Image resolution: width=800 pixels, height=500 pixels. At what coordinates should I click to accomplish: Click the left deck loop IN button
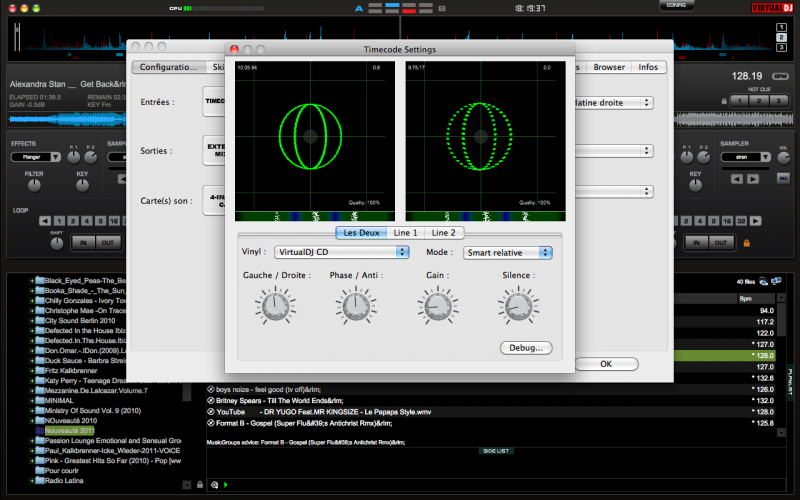coord(83,243)
